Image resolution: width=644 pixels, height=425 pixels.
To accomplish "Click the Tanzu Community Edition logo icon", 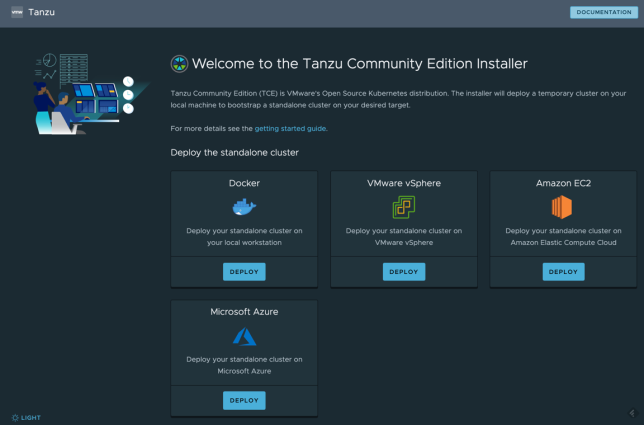I will pyautogui.click(x=179, y=64).
